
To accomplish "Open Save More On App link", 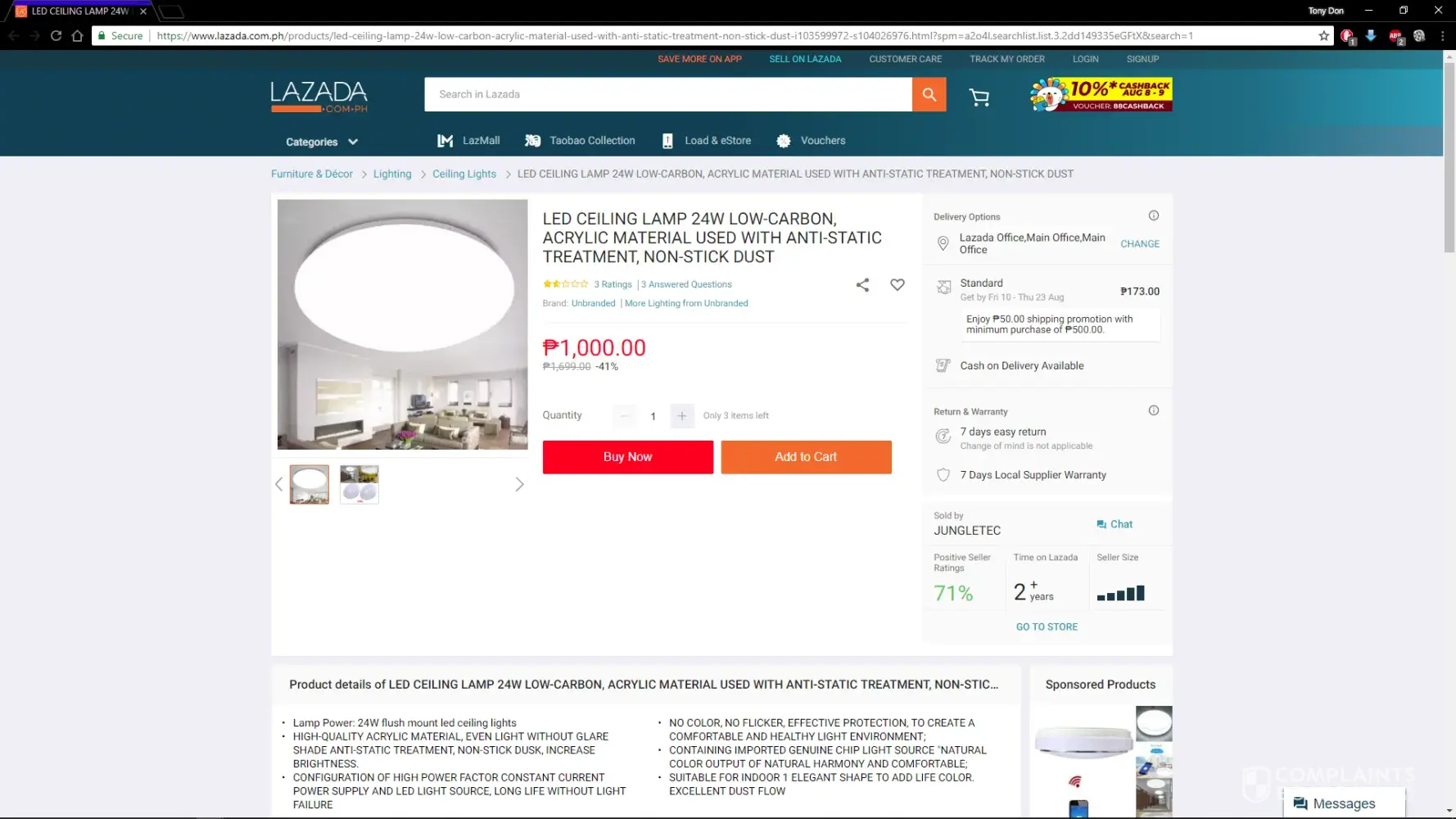I will click(699, 59).
